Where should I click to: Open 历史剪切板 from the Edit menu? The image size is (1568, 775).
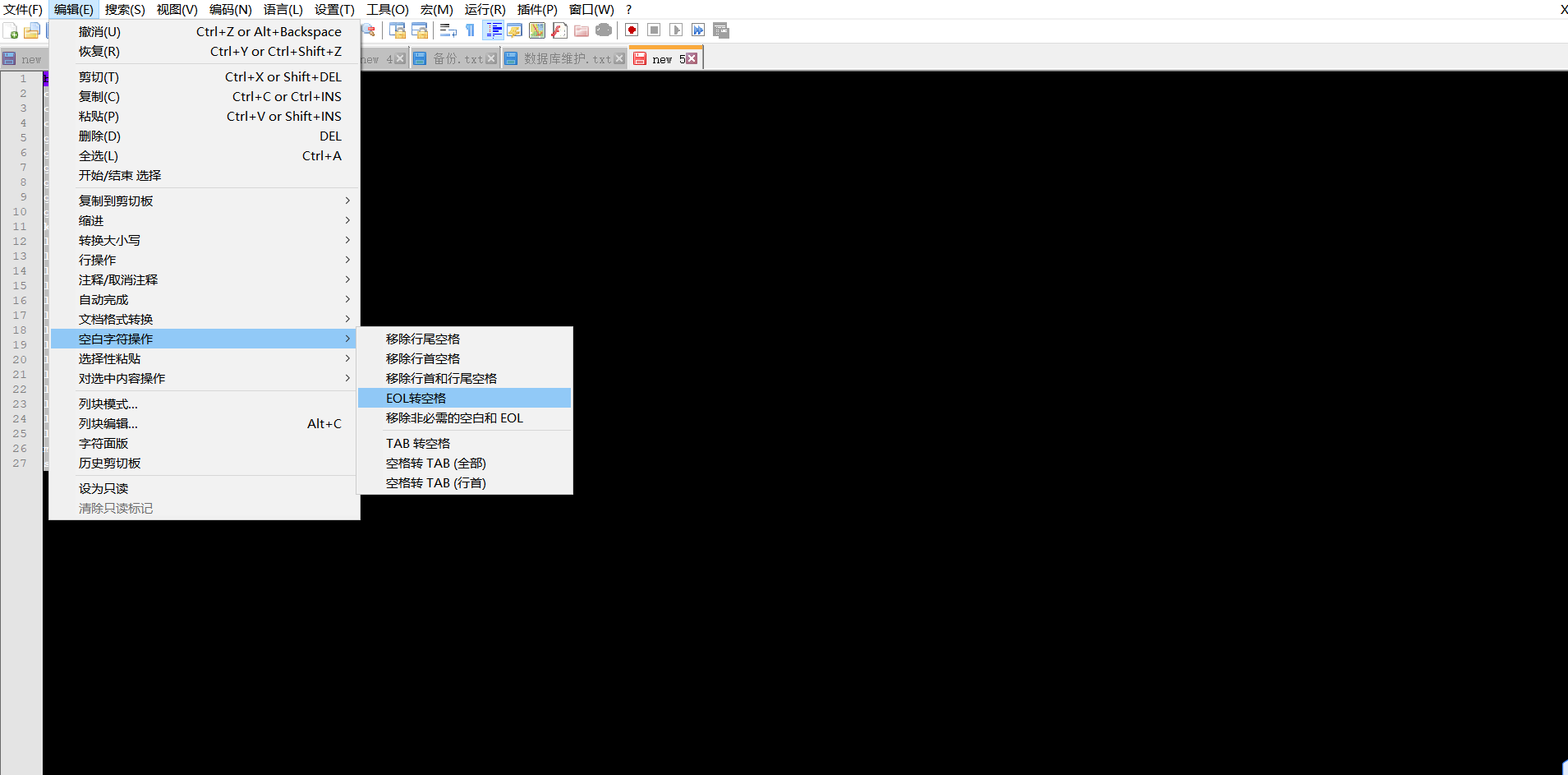(205, 463)
